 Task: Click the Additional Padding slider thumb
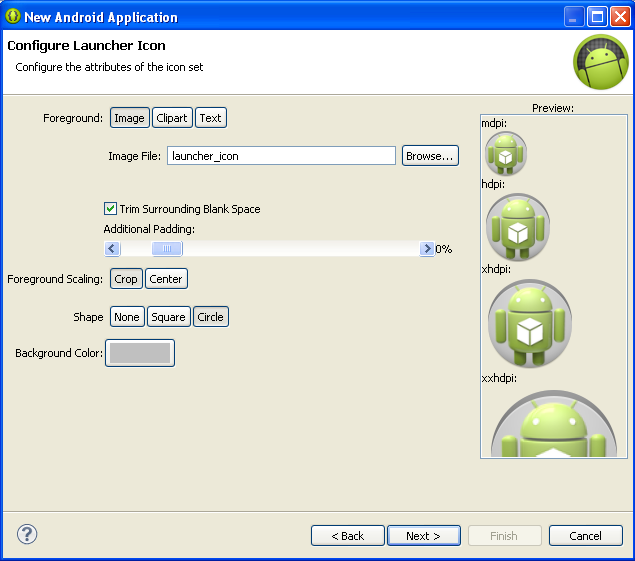(167, 248)
